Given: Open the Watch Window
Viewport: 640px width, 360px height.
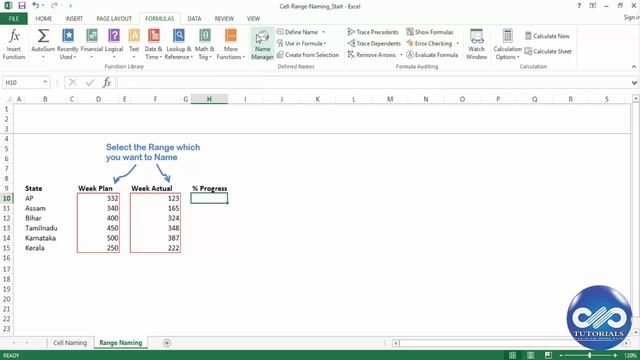Looking at the screenshot, I should (x=476, y=44).
